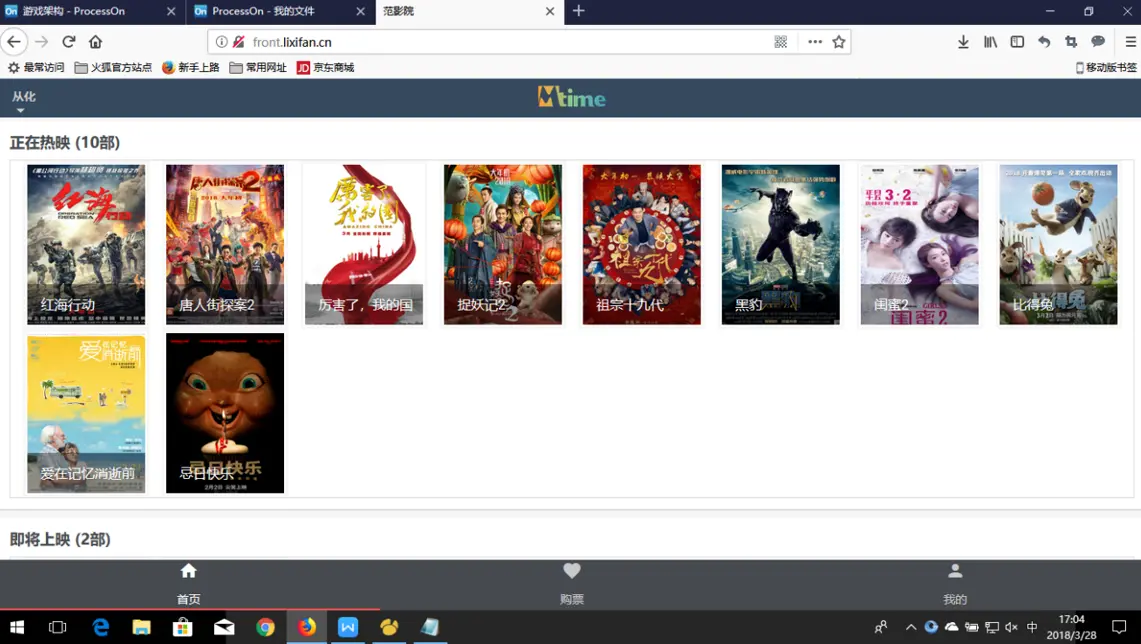Open 最常访问 bookmark
1141x644 pixels.
(x=36, y=67)
